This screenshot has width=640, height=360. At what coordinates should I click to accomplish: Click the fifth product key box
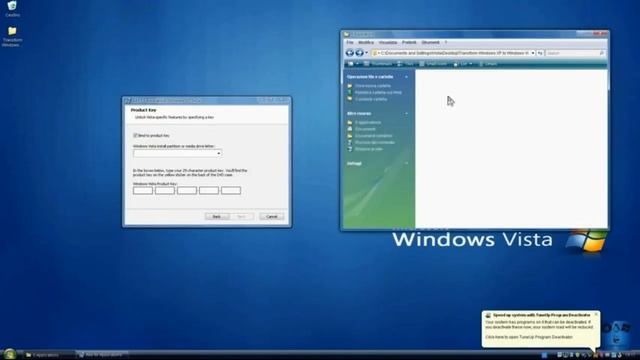coord(231,191)
